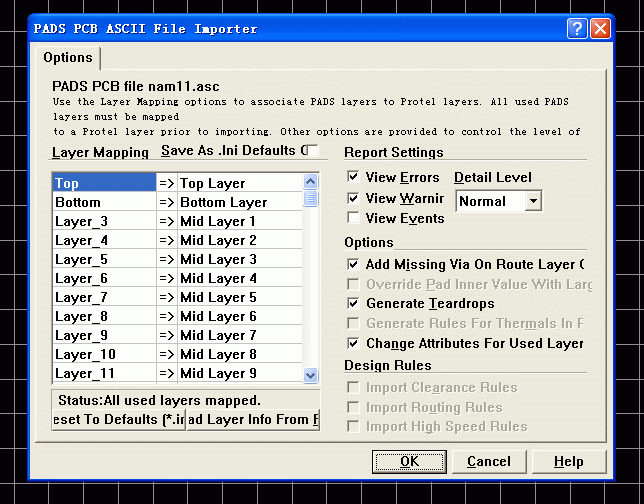Viewport: 644px width, 504px height.
Task: Select the Top layer mapping row
Action: coord(103,183)
